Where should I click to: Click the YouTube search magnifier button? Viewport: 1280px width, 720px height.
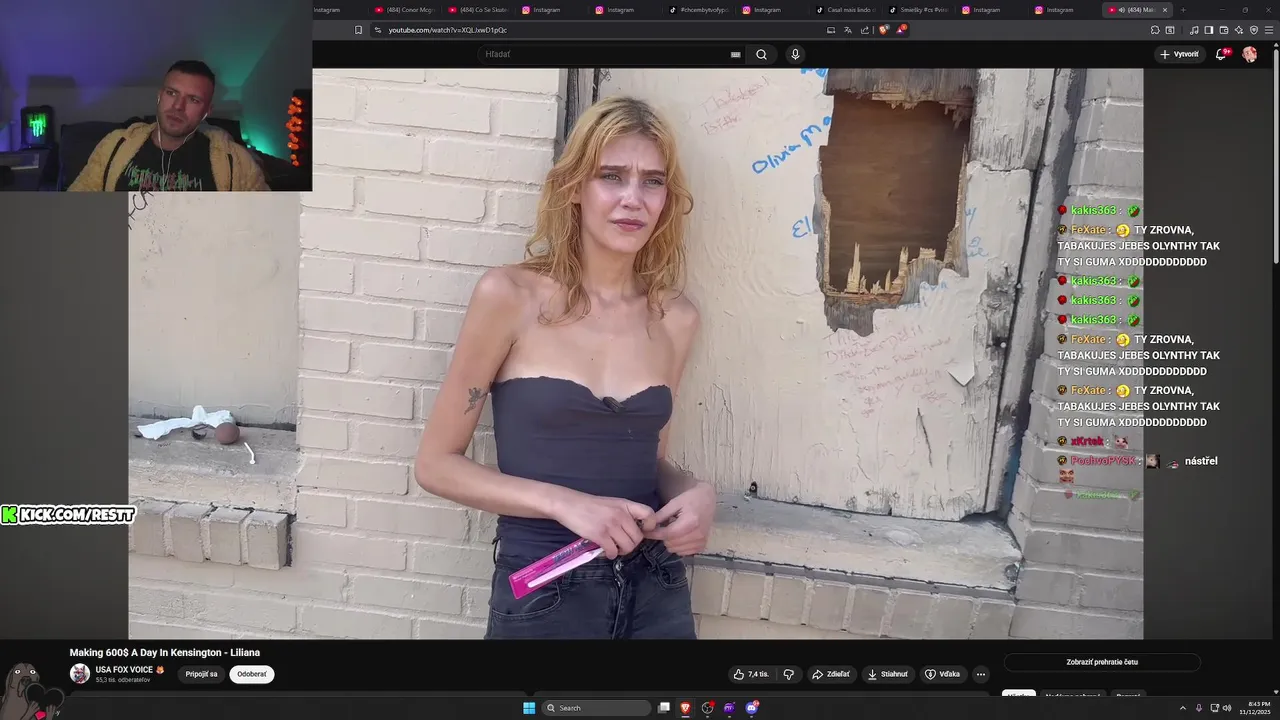tap(761, 54)
